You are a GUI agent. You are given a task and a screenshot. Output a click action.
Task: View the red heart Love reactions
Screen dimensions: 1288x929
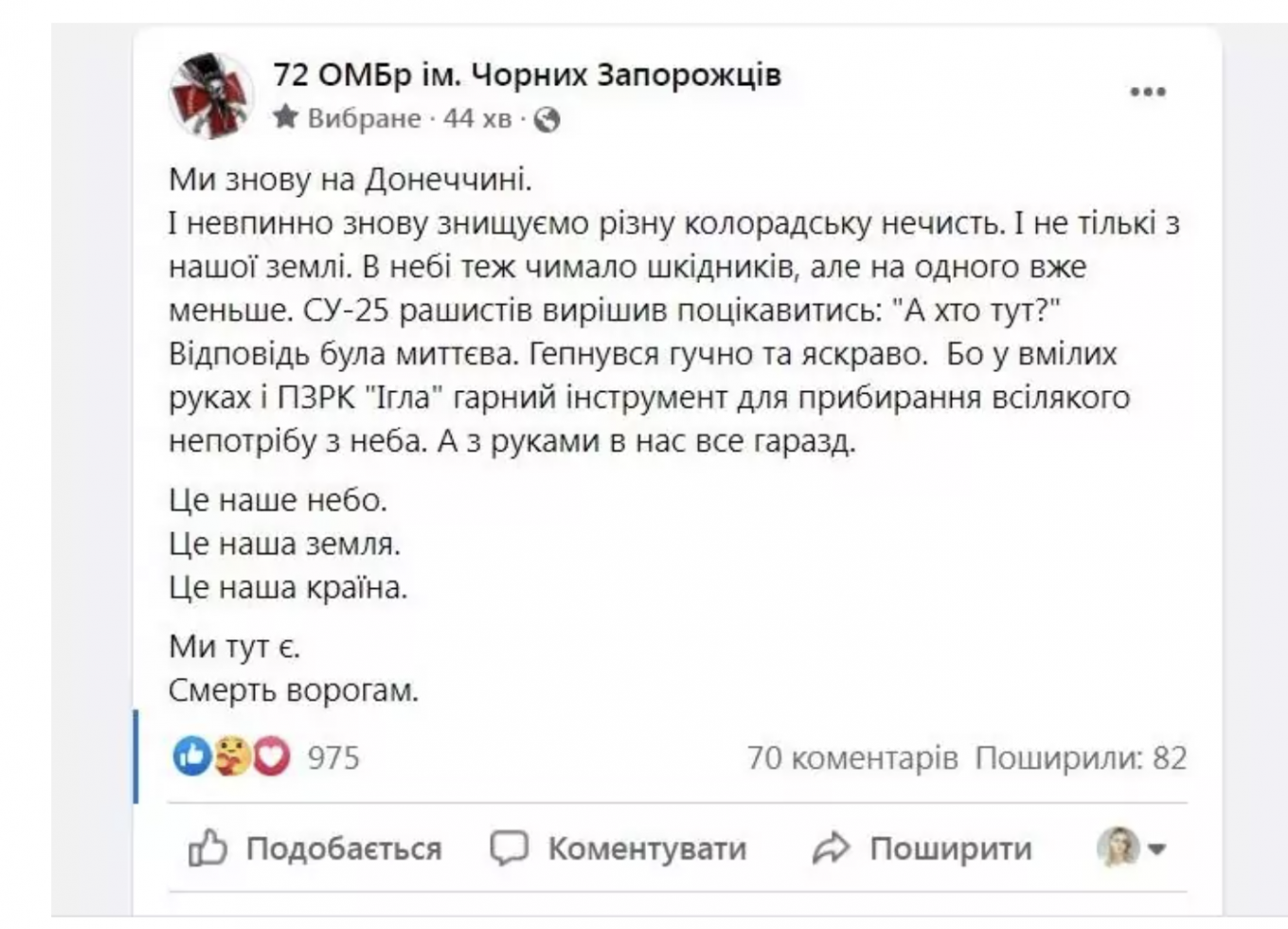pyautogui.click(x=271, y=756)
